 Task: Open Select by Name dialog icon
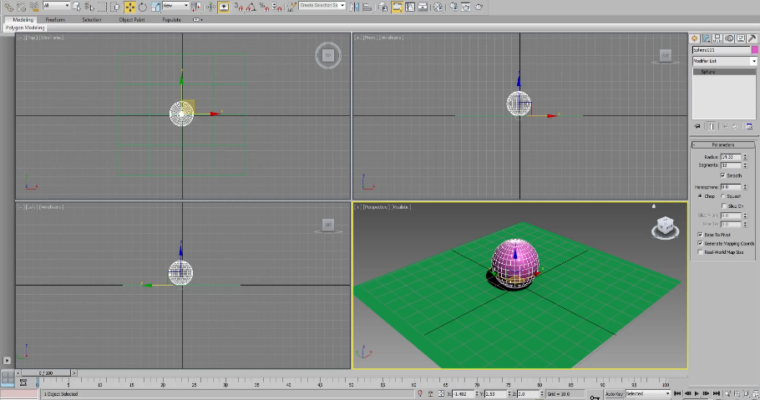[90, 7]
